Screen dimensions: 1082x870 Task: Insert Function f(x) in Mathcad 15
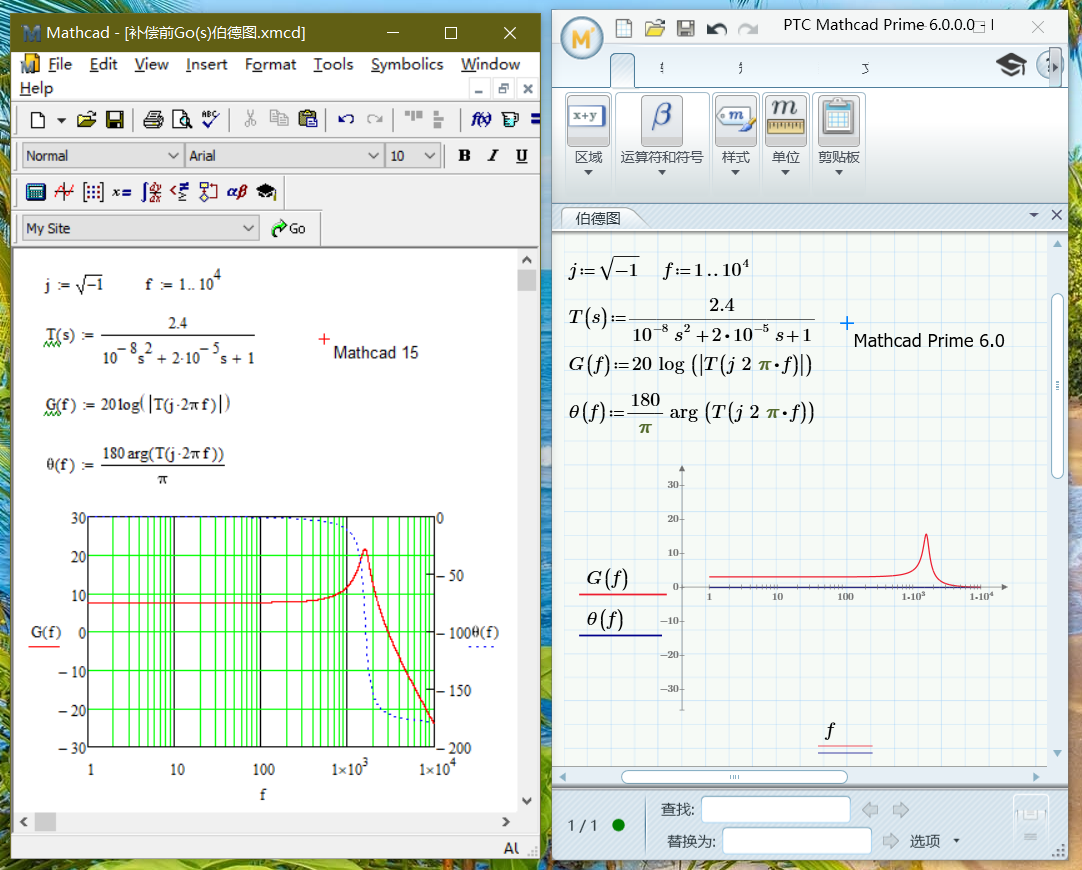(x=481, y=119)
